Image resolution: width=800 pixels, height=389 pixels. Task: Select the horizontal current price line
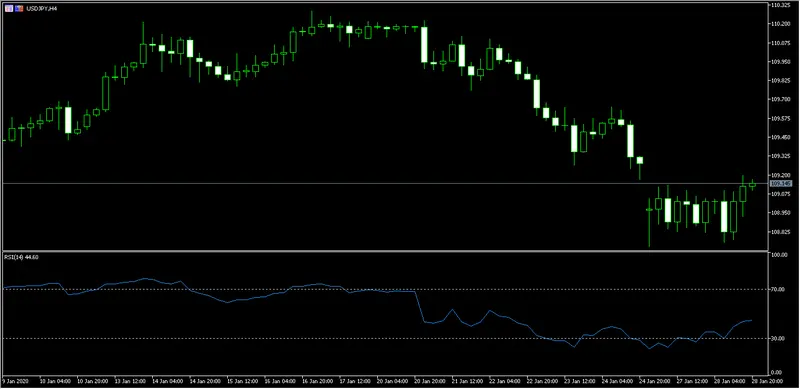tap(385, 183)
